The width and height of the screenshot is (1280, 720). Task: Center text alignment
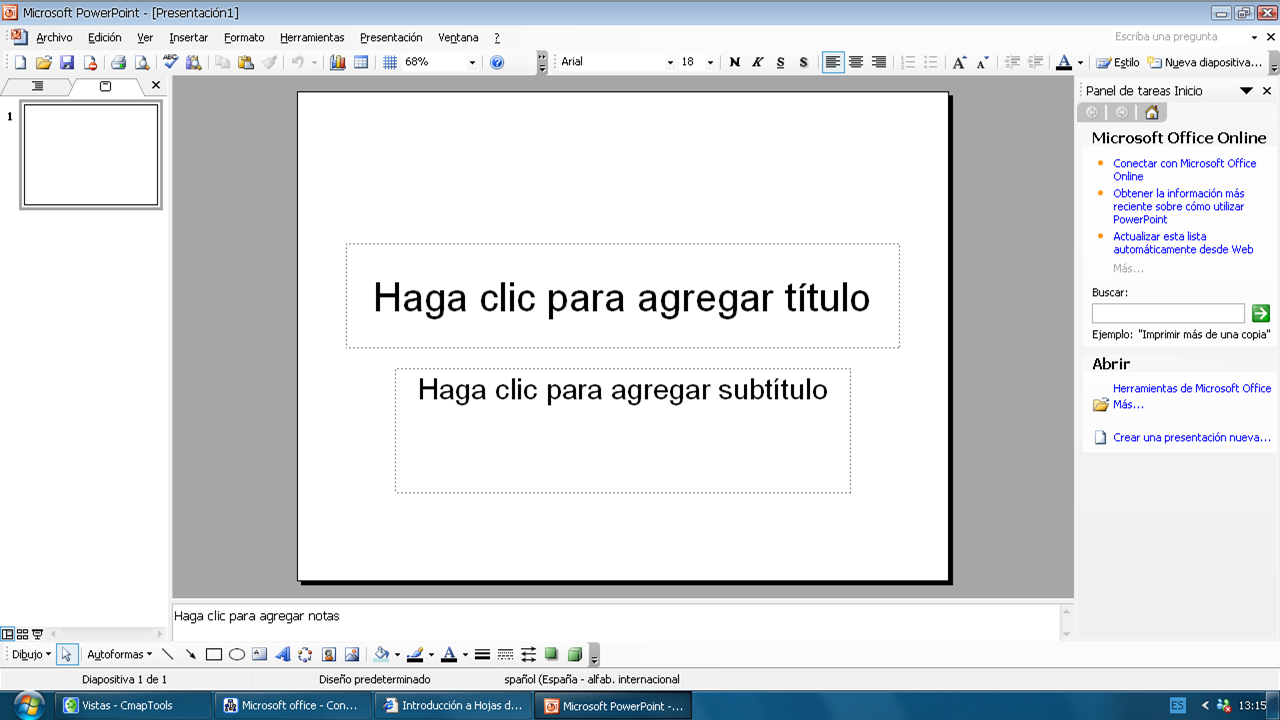point(856,62)
